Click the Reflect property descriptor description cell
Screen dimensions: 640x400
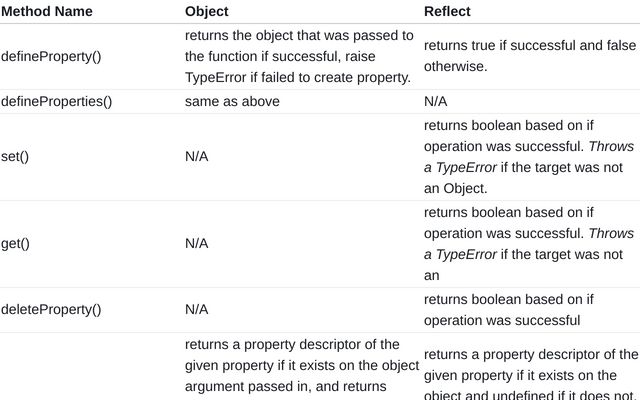click(x=530, y=375)
